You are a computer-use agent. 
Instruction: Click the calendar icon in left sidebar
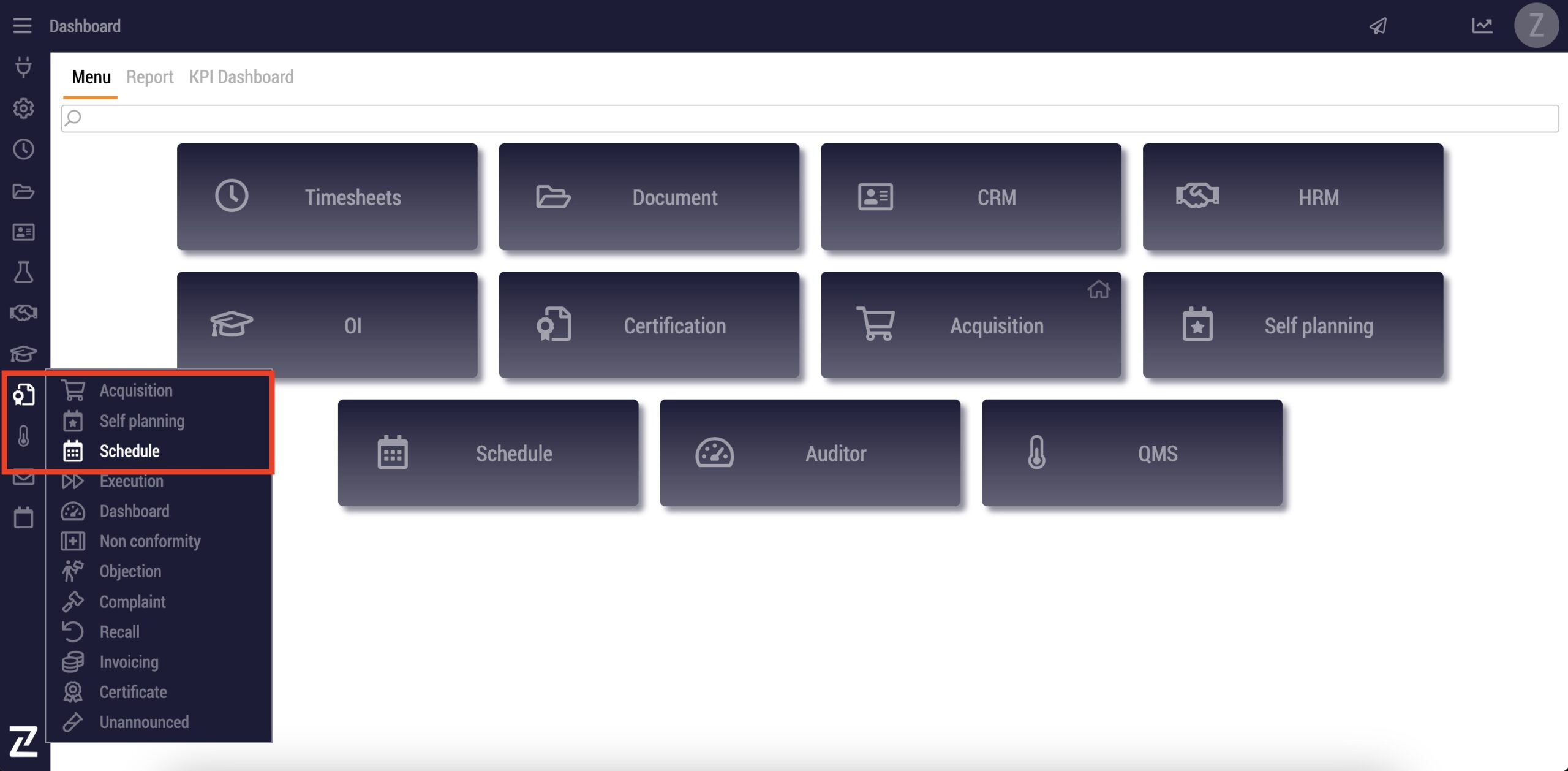click(x=23, y=518)
